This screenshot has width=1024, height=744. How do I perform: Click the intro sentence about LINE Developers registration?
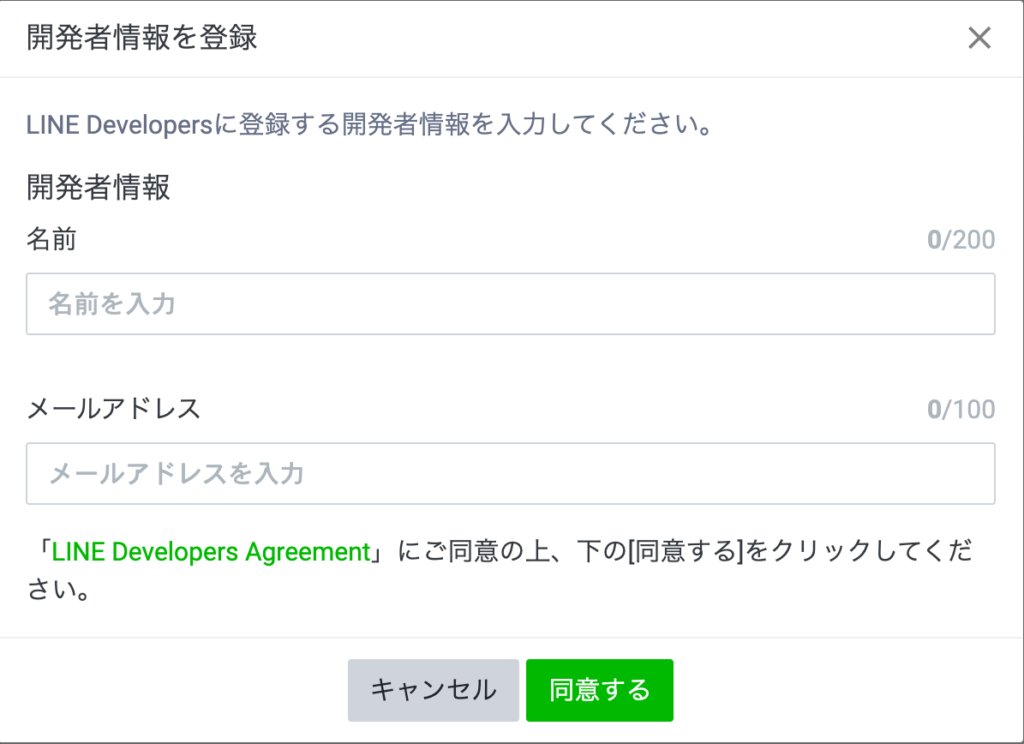click(x=368, y=127)
